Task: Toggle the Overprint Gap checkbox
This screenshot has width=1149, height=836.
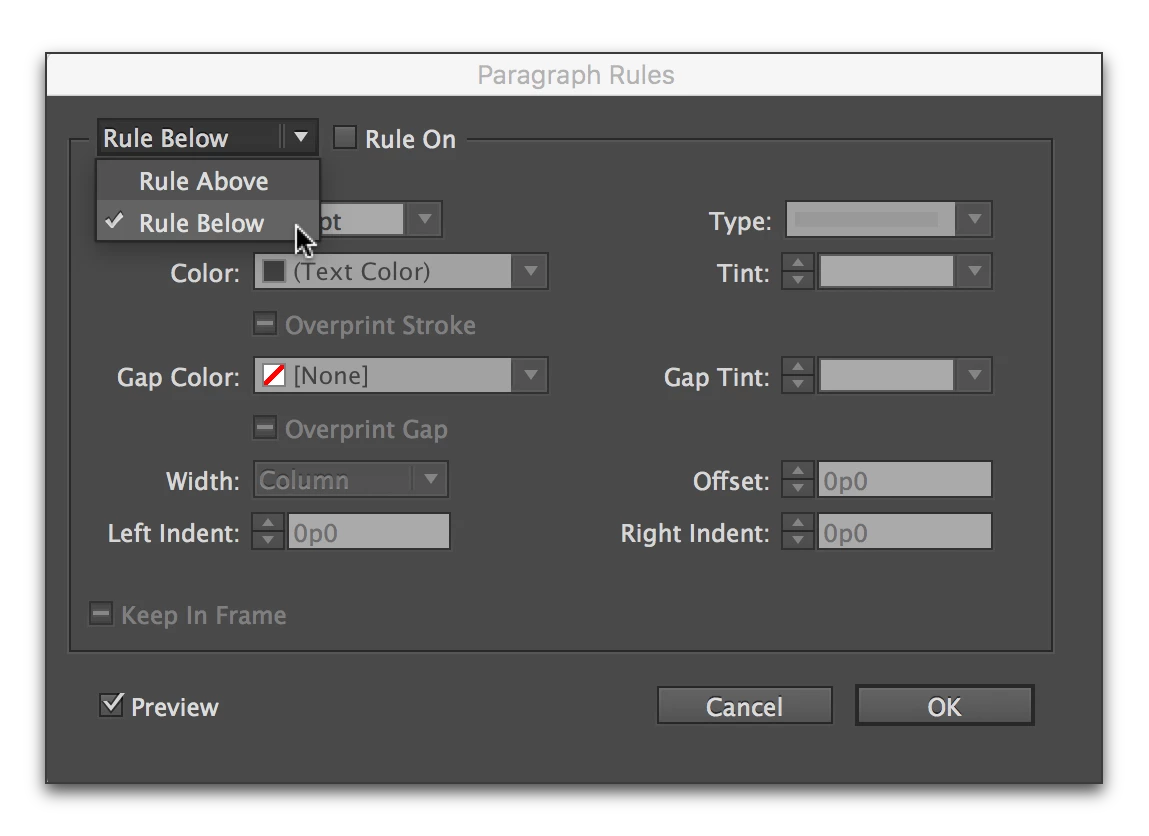Action: (265, 428)
